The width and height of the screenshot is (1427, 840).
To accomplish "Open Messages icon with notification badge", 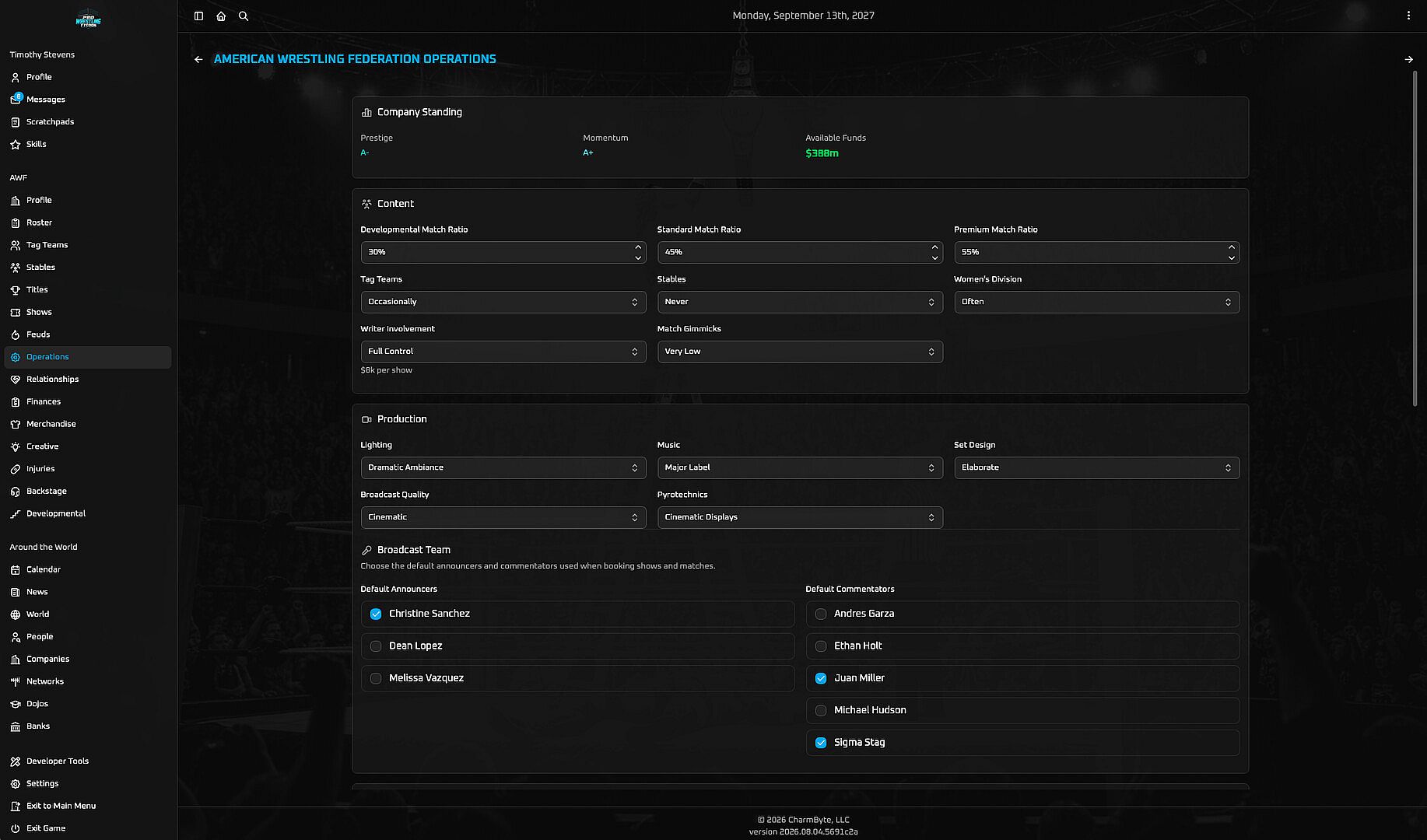I will 16,99.
